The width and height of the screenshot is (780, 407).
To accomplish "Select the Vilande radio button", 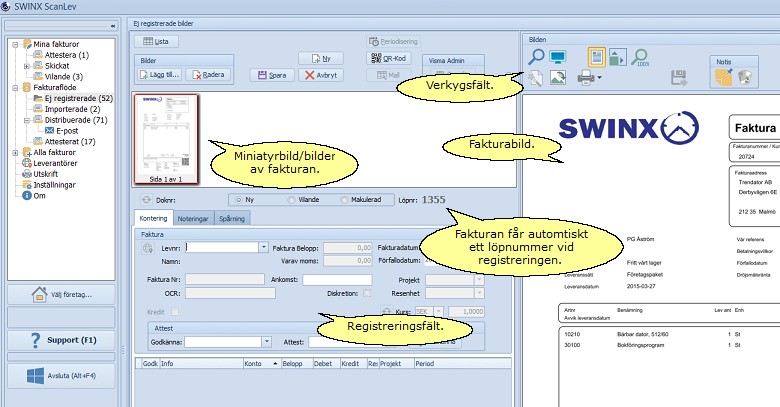I will pos(291,200).
